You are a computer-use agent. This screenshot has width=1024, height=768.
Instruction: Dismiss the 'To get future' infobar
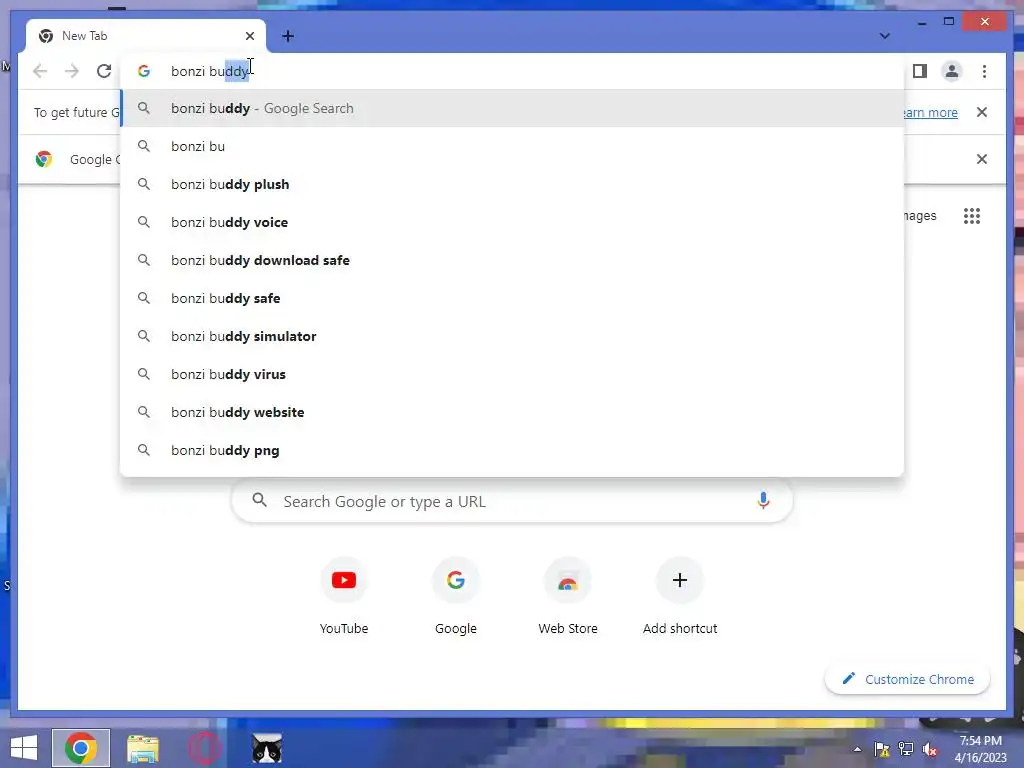click(981, 112)
